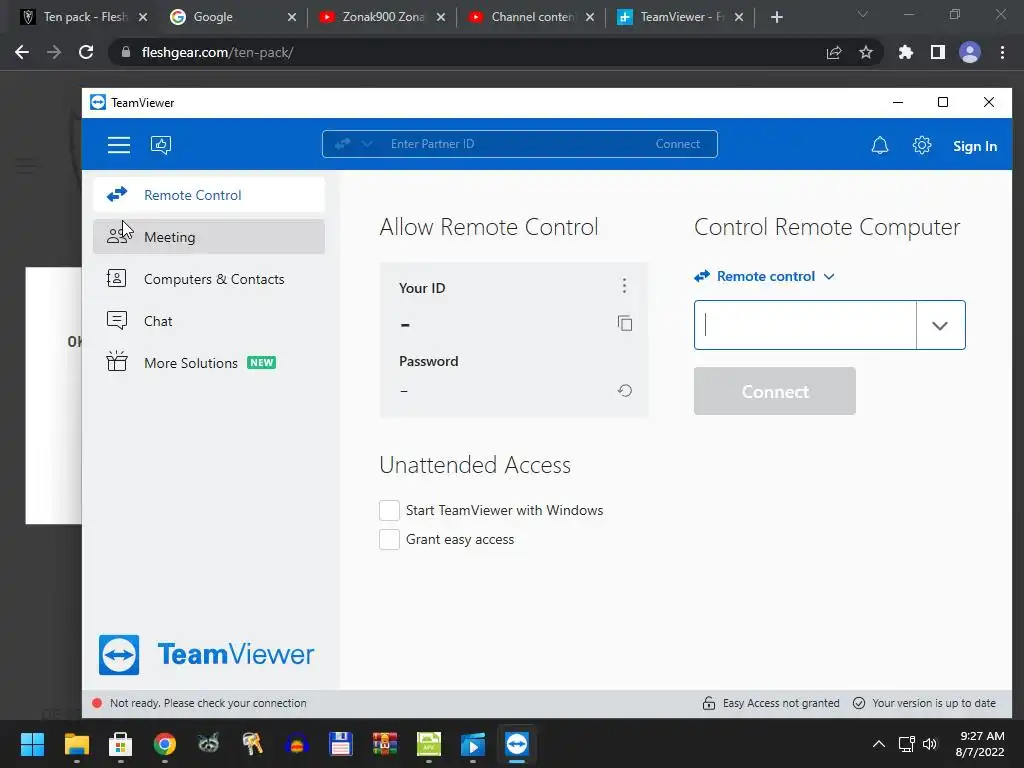Click the partner ID input field
Screen dimensions: 1024x768
pos(805,325)
